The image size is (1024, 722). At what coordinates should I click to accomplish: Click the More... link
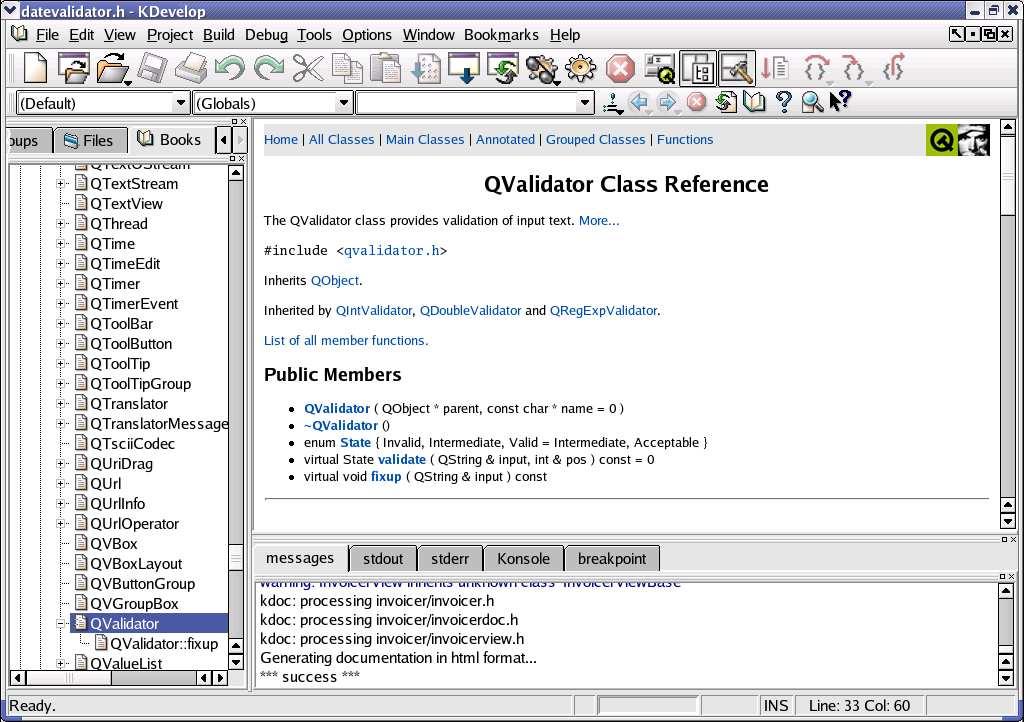click(x=599, y=221)
